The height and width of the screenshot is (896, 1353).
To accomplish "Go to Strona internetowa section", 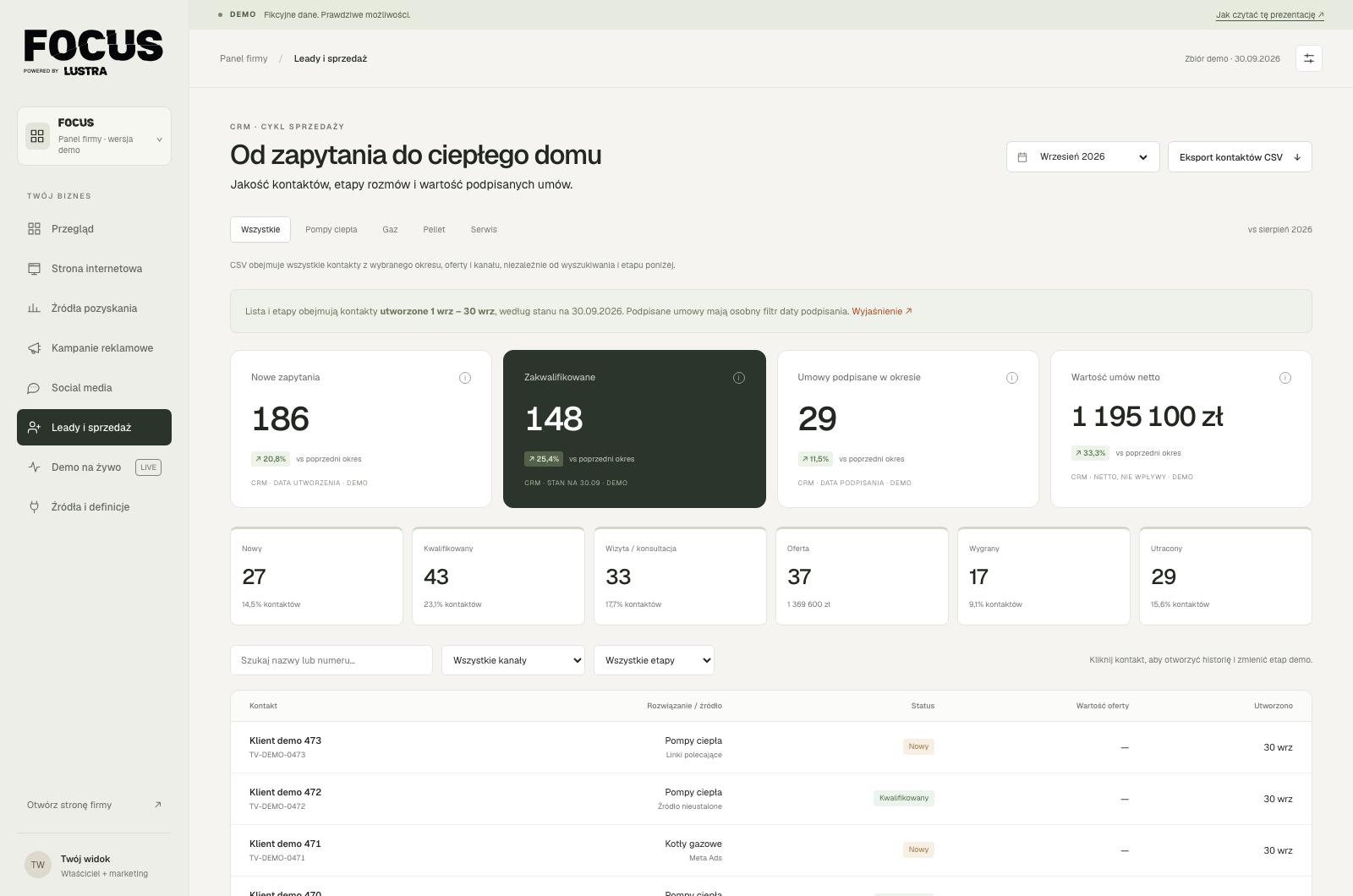I will pos(94,269).
